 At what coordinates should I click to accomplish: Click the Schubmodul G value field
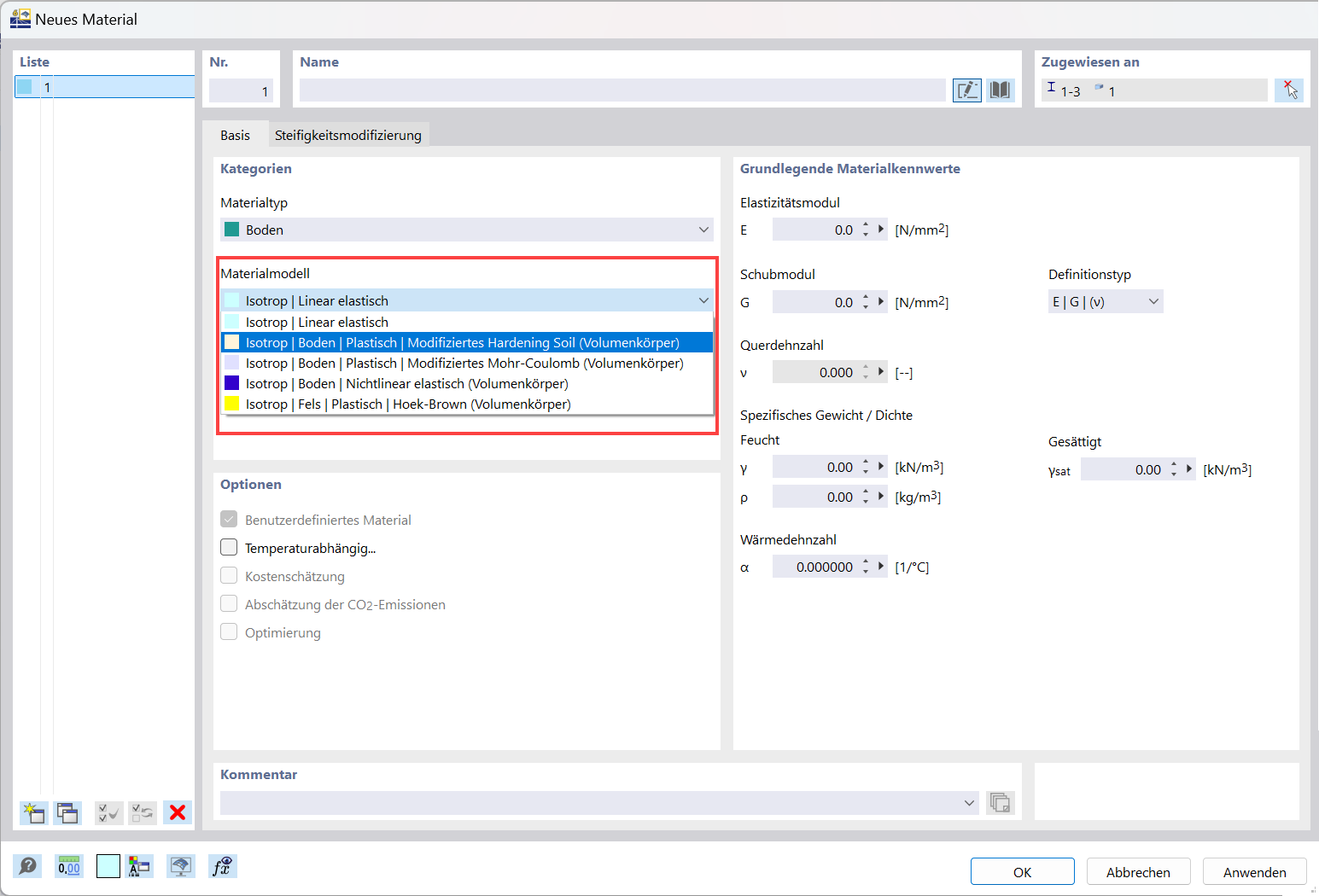[x=814, y=302]
